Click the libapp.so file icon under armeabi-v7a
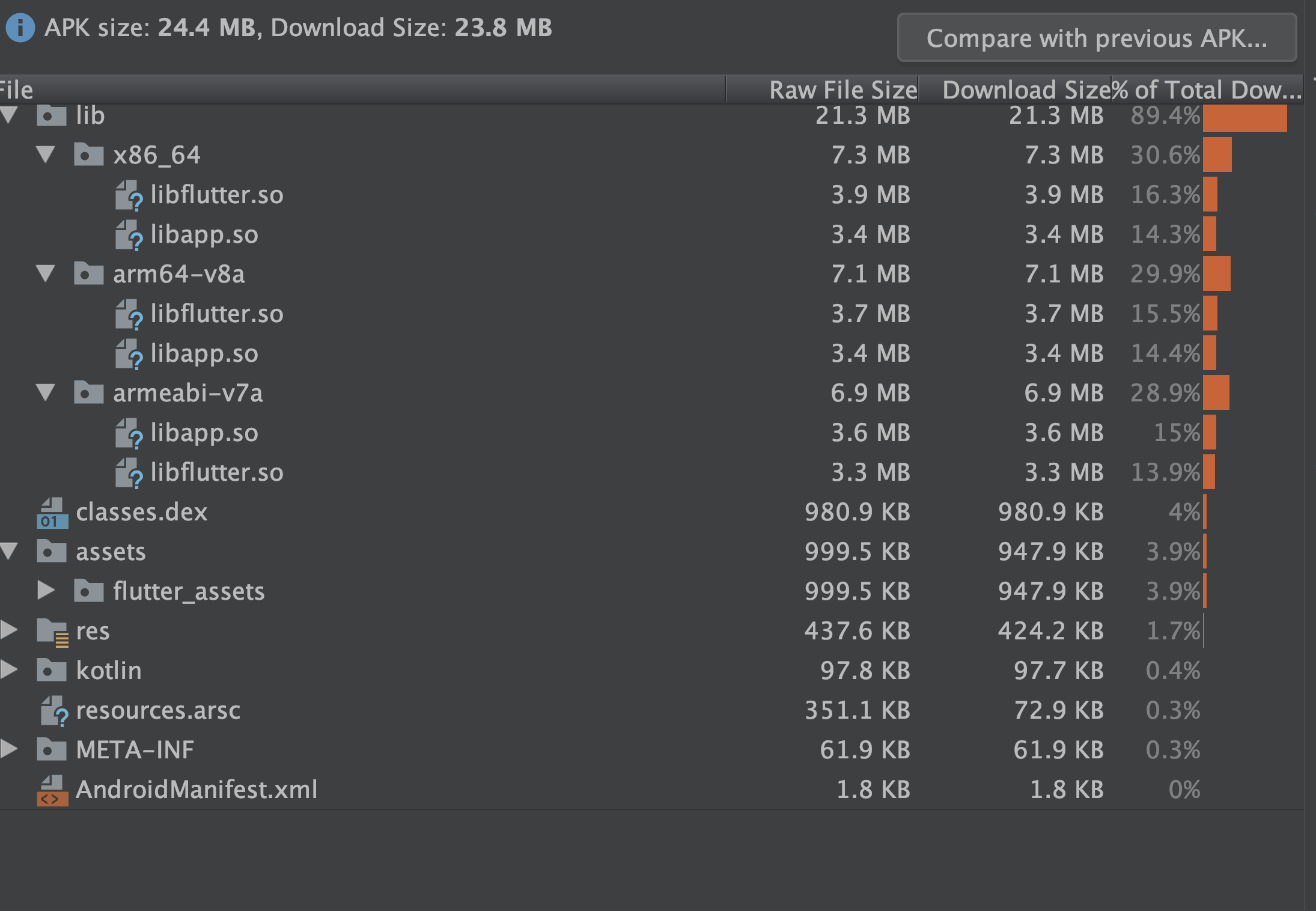The width and height of the screenshot is (1316, 911). 129,433
